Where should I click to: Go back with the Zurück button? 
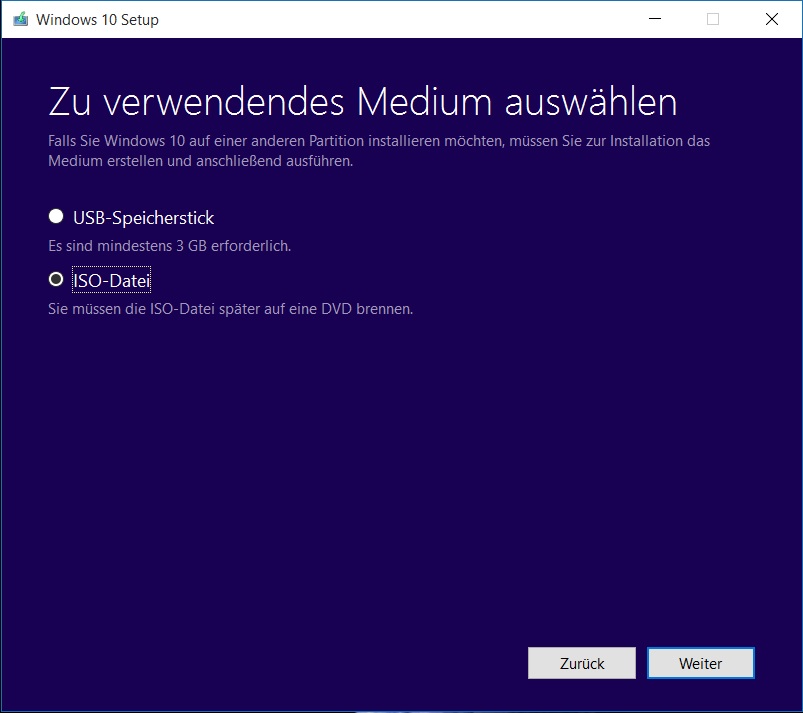[582, 663]
